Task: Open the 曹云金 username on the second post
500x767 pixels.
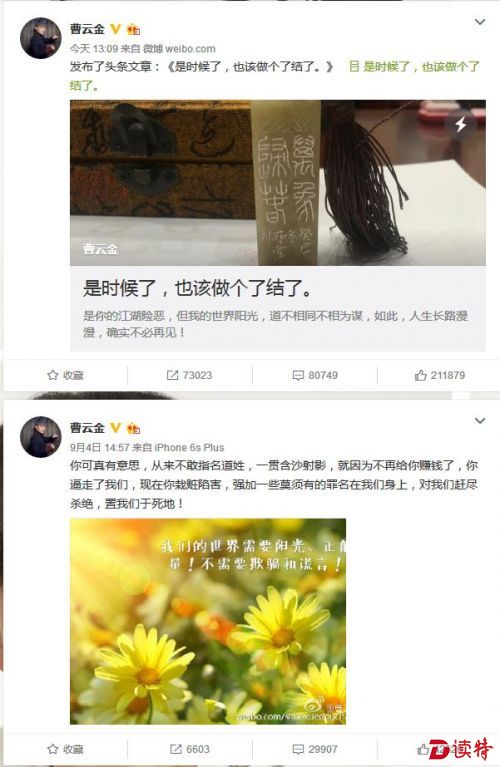Action: 87,428
